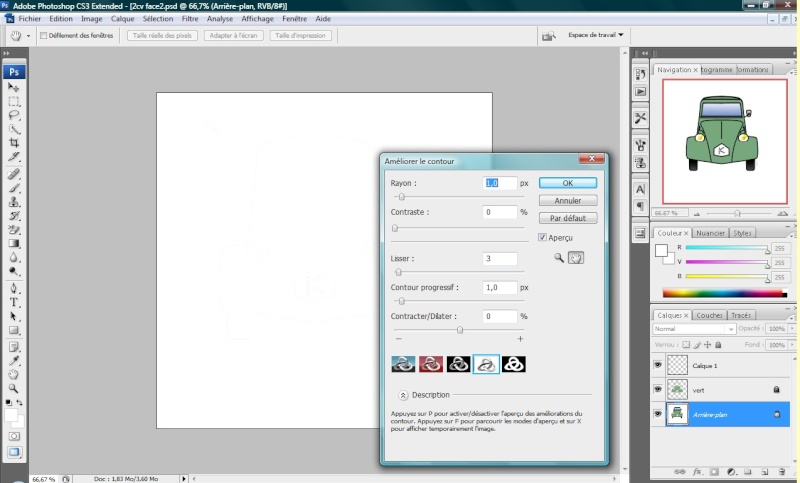This screenshot has height=483, width=800.
Task: Enable Défilement des fenêtres checkbox
Action: point(44,36)
